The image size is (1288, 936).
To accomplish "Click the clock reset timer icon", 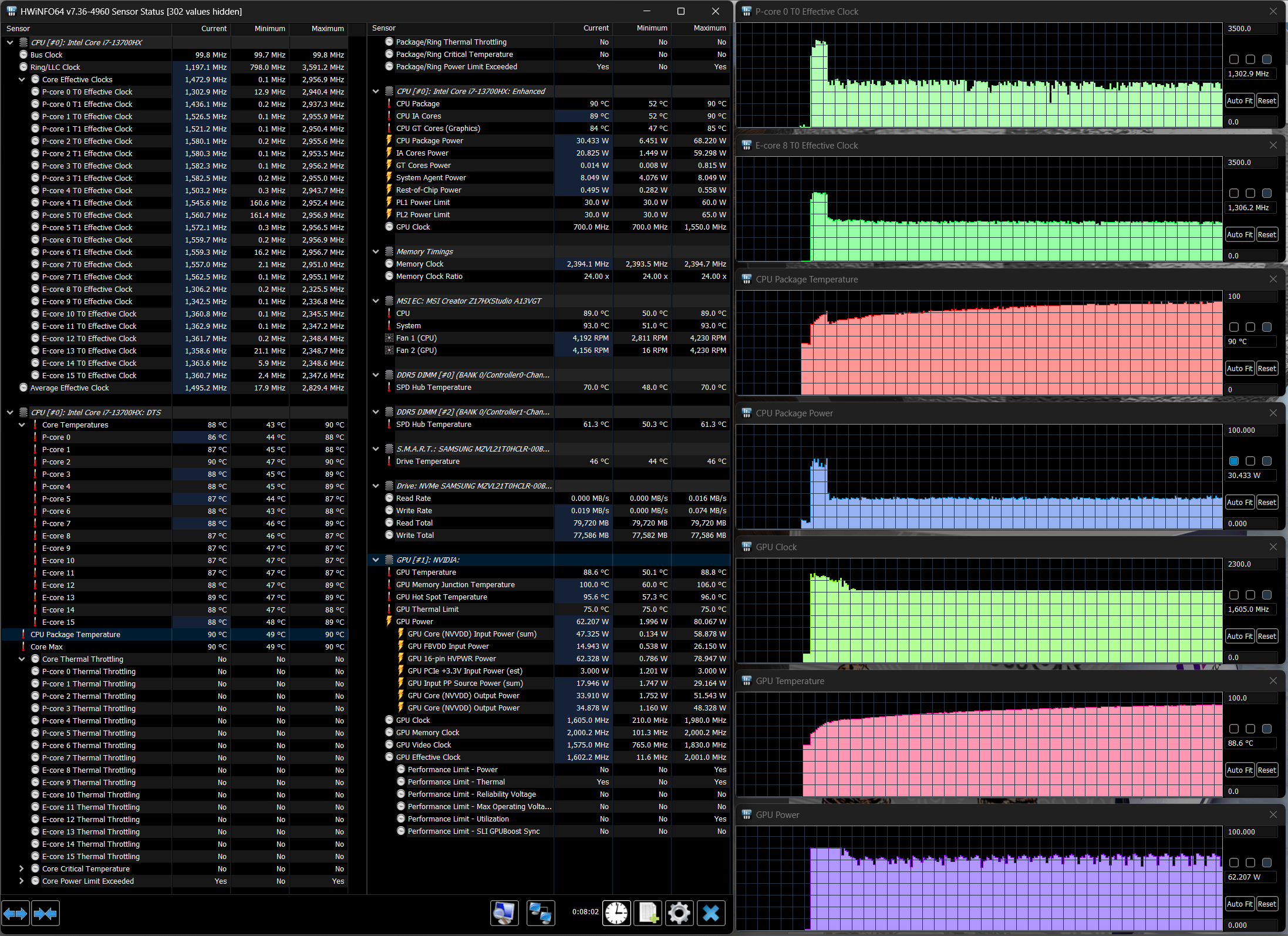I will coord(616,913).
